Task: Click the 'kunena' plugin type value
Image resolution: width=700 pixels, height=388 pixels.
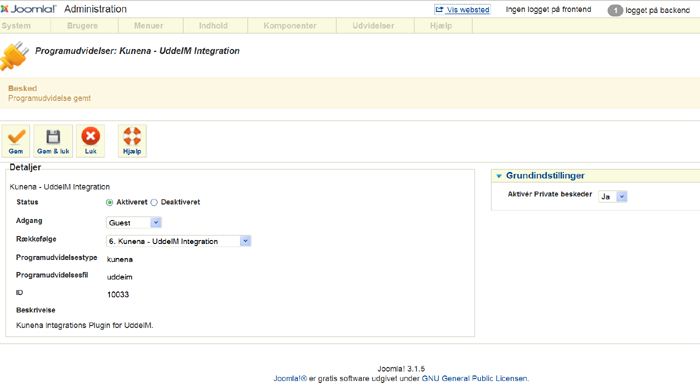Action: [120, 259]
